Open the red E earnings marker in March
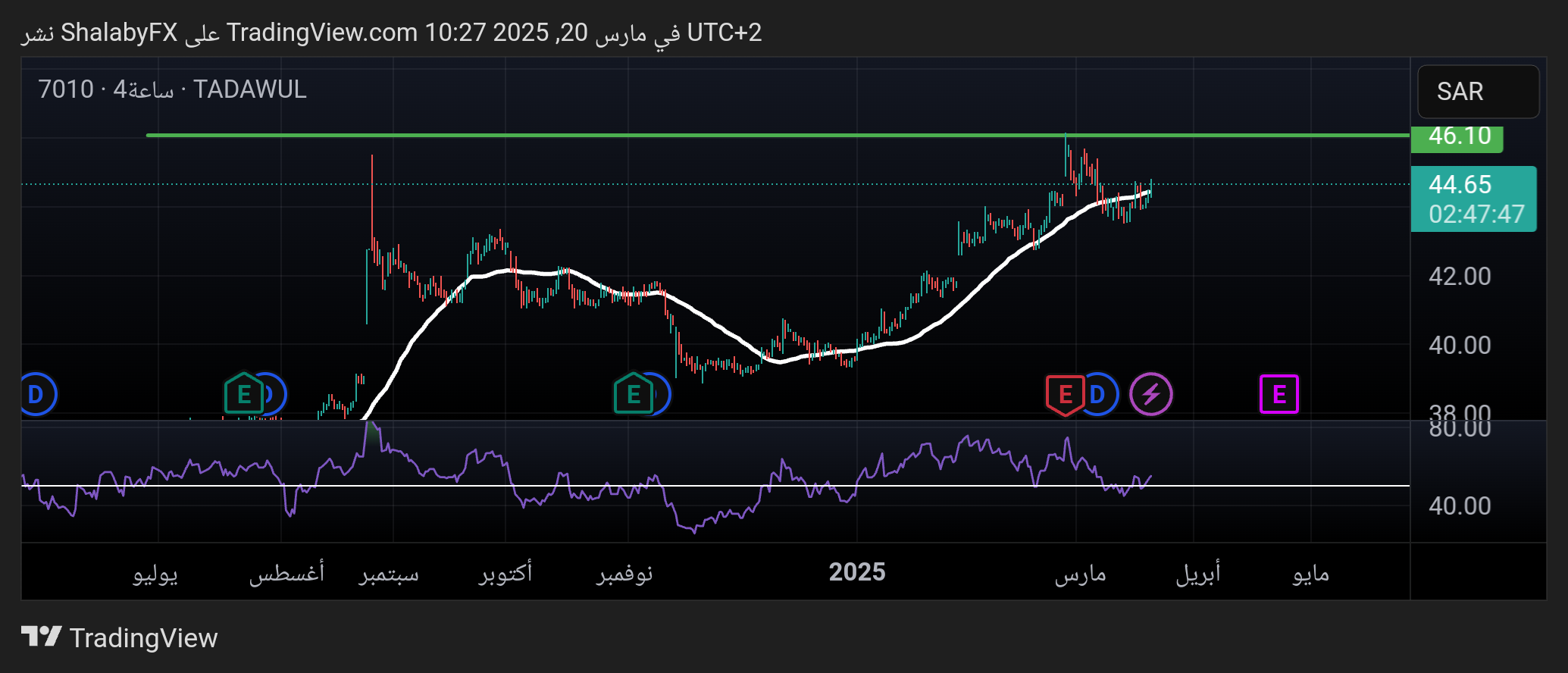 coord(1064,394)
